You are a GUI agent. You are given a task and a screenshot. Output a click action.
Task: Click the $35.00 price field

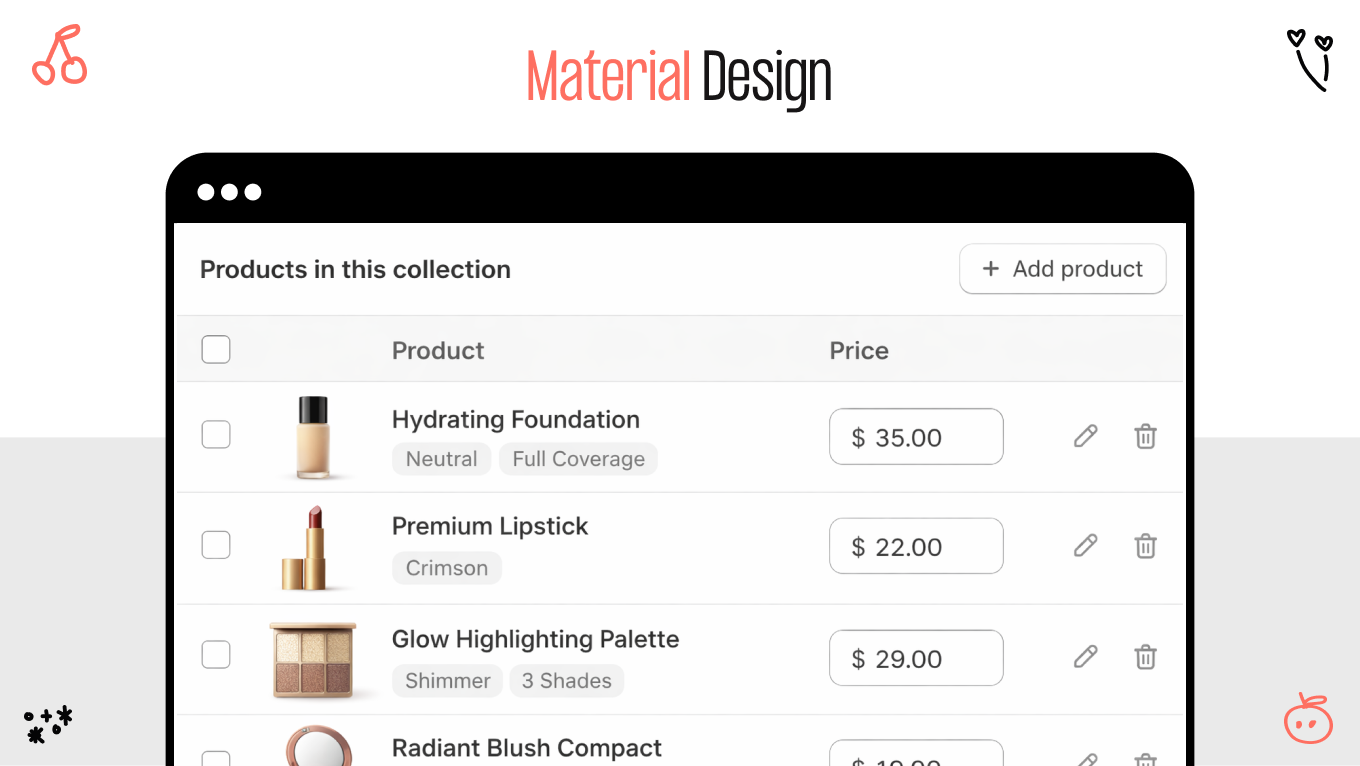point(915,436)
